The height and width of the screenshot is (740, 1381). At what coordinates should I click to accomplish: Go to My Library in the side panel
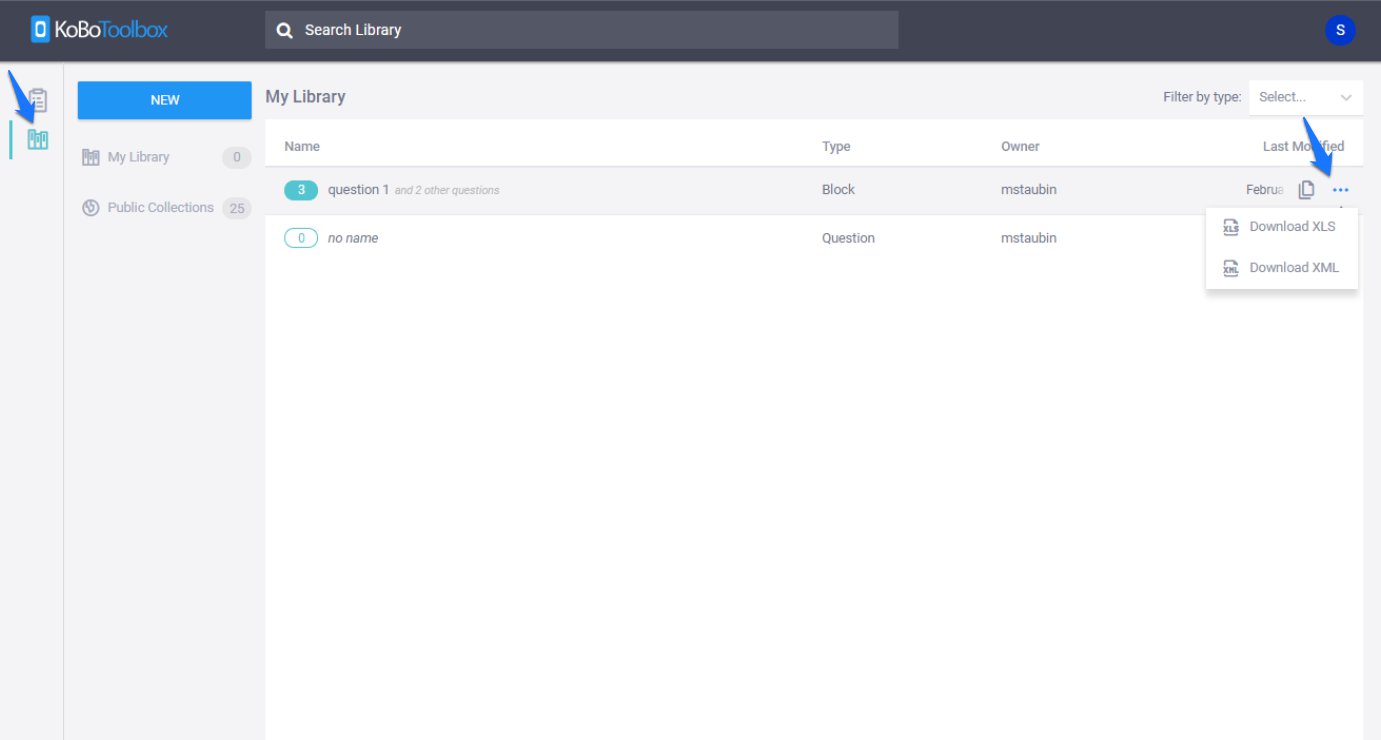[x=138, y=157]
